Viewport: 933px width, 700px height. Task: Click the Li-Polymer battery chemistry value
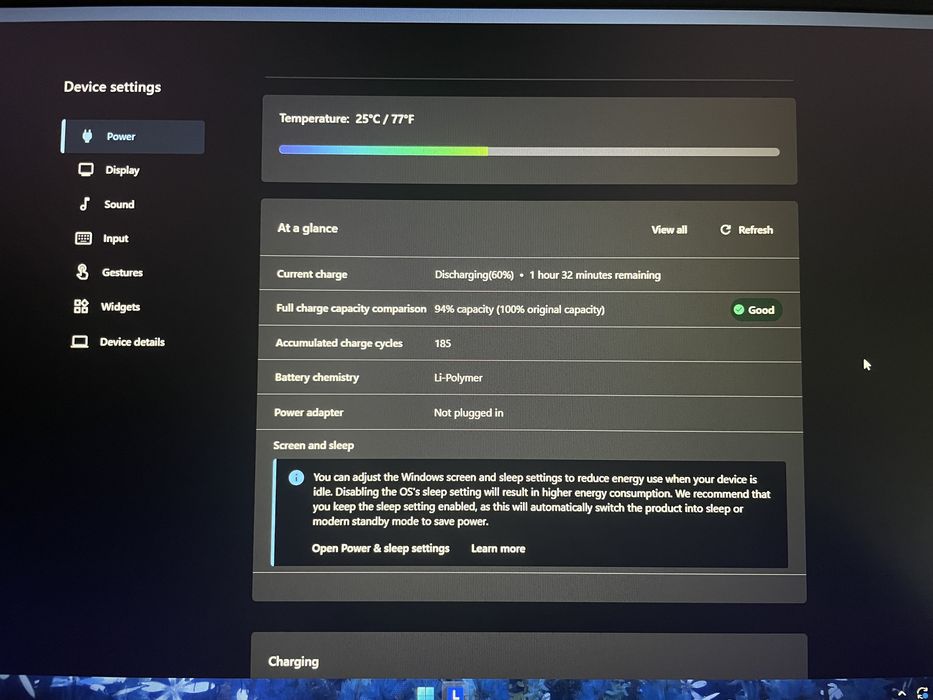[458, 378]
